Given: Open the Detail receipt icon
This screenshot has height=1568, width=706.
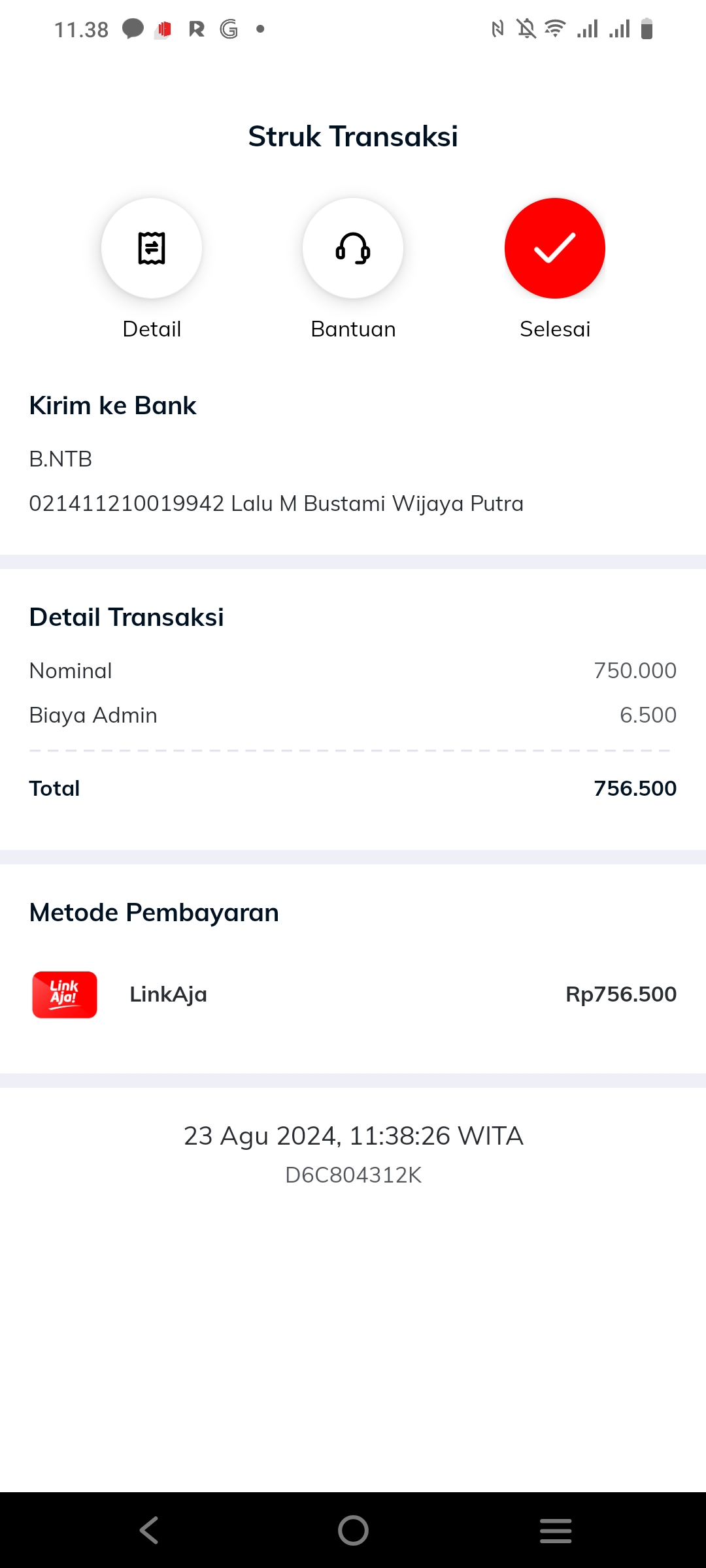Looking at the screenshot, I should [152, 248].
